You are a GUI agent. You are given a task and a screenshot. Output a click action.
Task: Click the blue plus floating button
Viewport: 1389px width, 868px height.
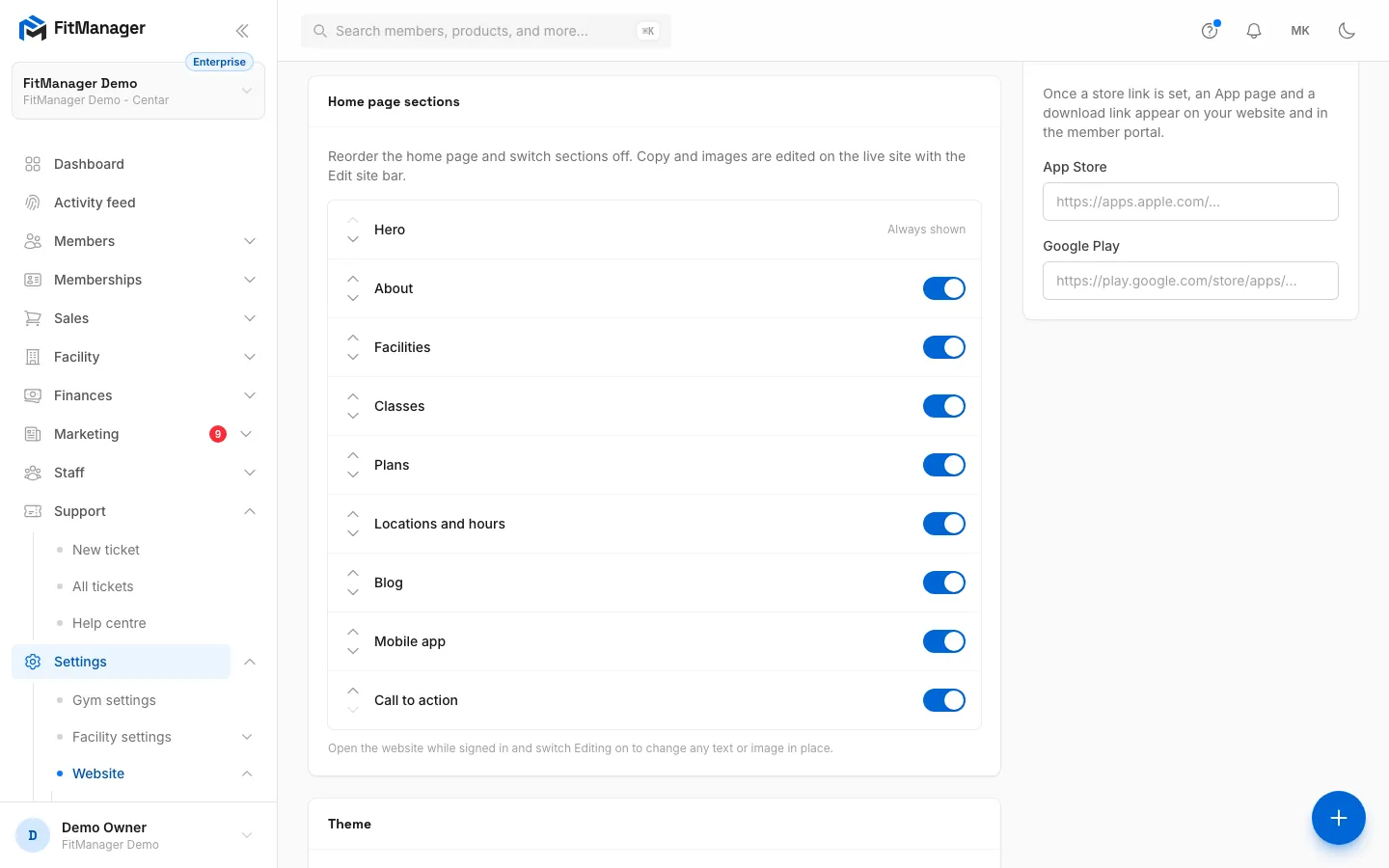[x=1339, y=818]
